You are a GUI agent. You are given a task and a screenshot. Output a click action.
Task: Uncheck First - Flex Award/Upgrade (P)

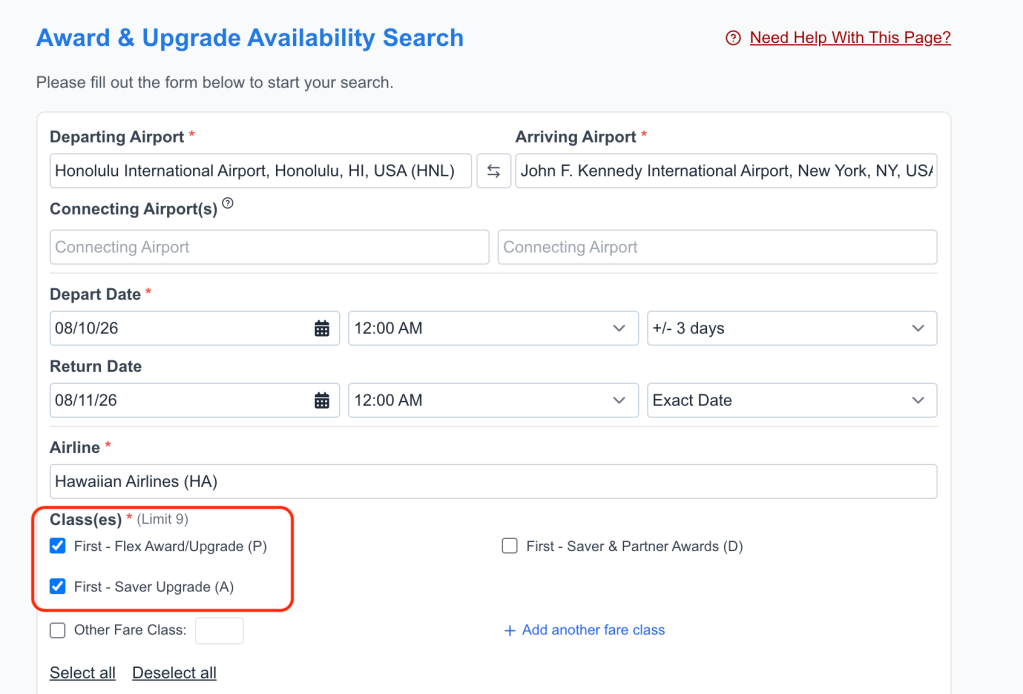[x=58, y=546]
